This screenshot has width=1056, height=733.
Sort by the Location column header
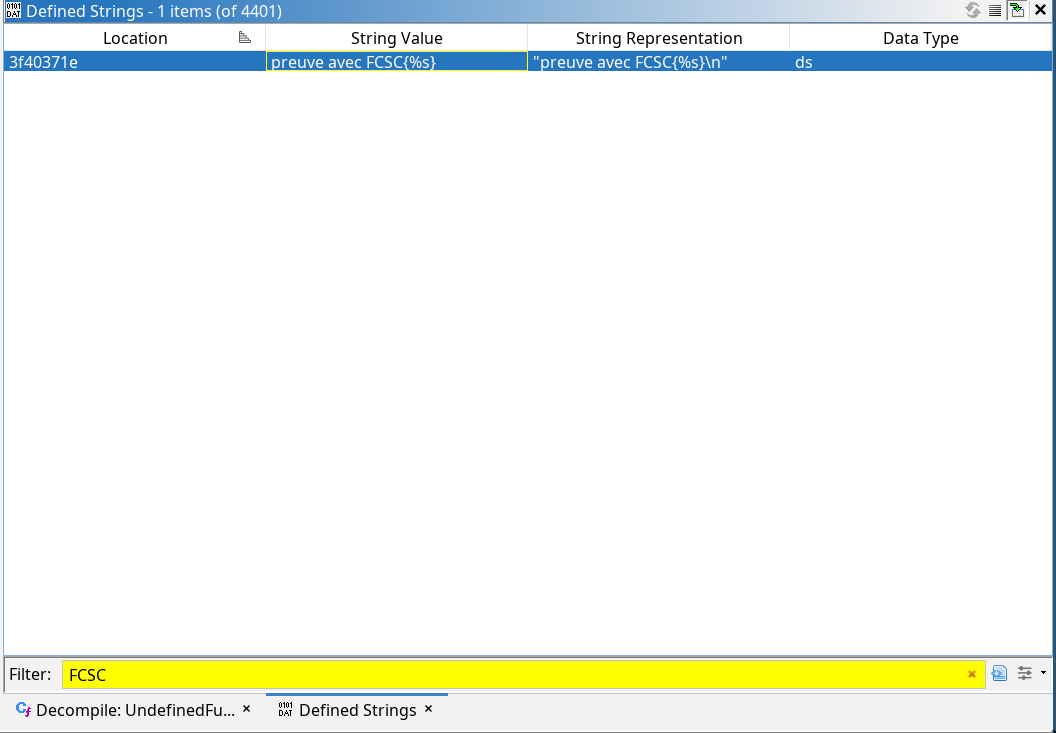tap(135, 38)
